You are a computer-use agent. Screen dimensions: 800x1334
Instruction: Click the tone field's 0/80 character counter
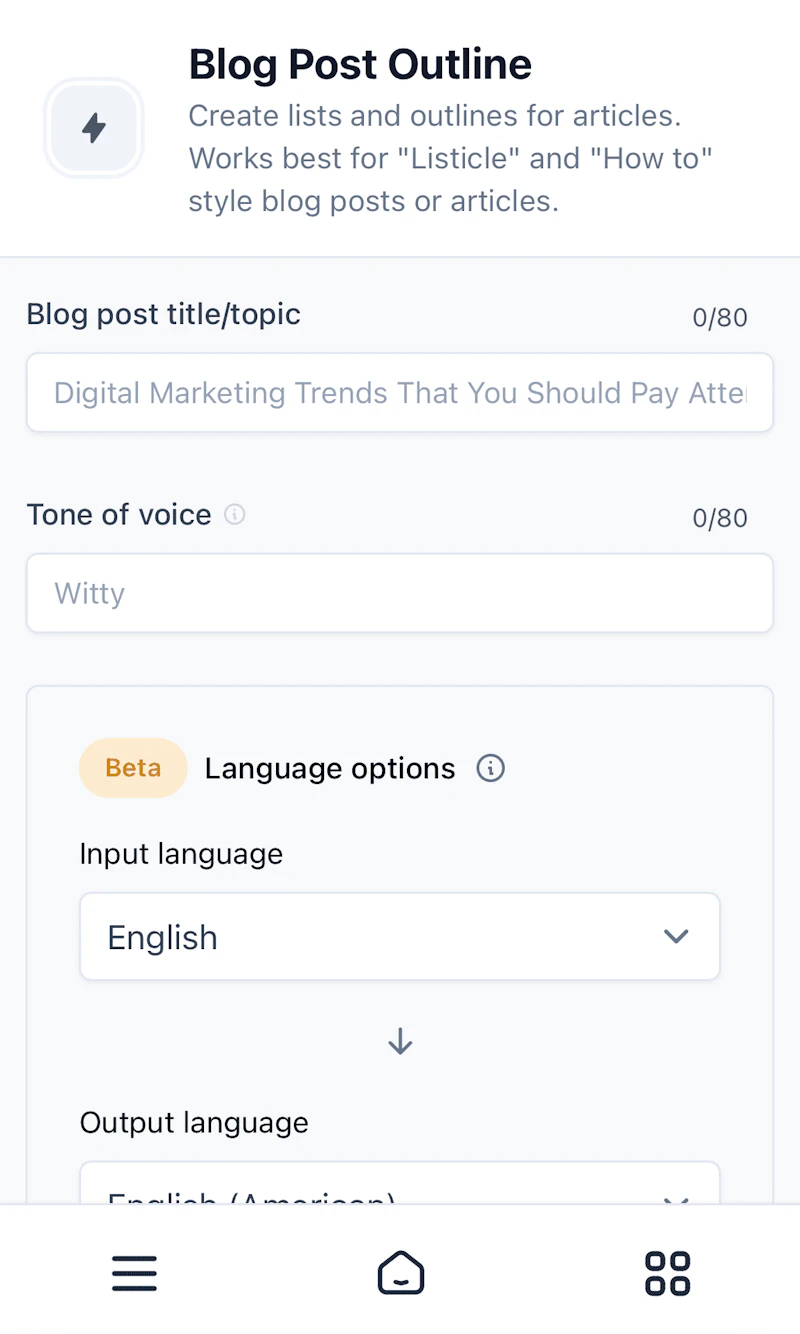pyautogui.click(x=719, y=518)
